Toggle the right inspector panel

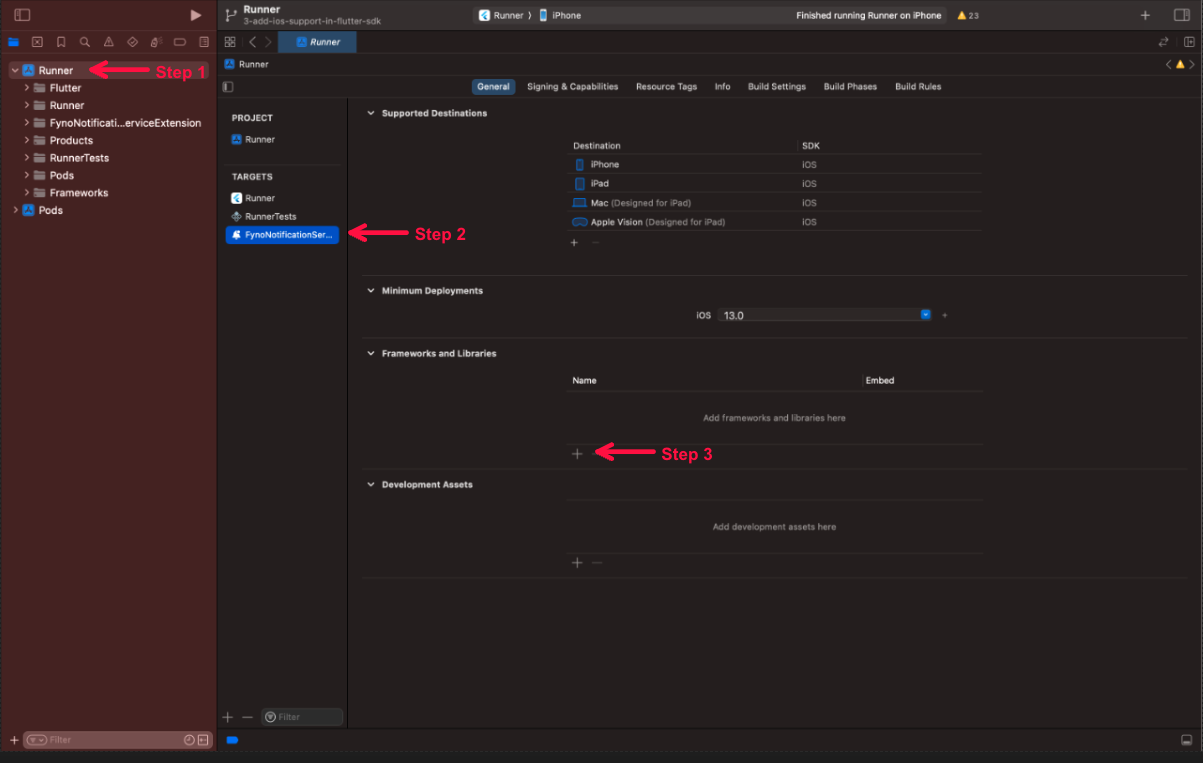[1181, 15]
